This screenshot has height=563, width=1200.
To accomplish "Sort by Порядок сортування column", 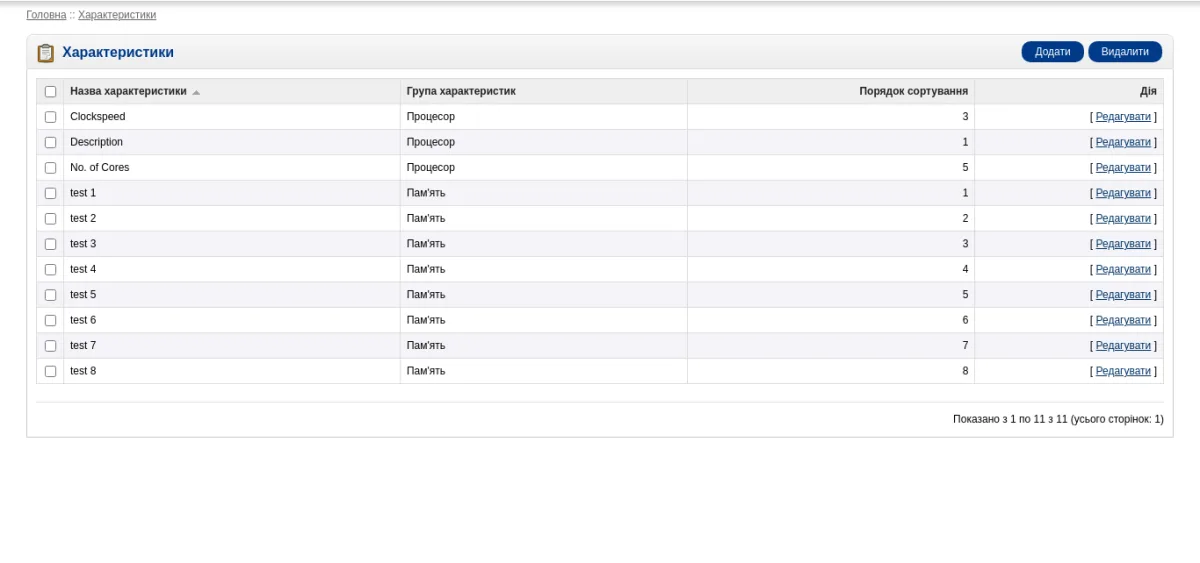I will pyautogui.click(x=913, y=91).
